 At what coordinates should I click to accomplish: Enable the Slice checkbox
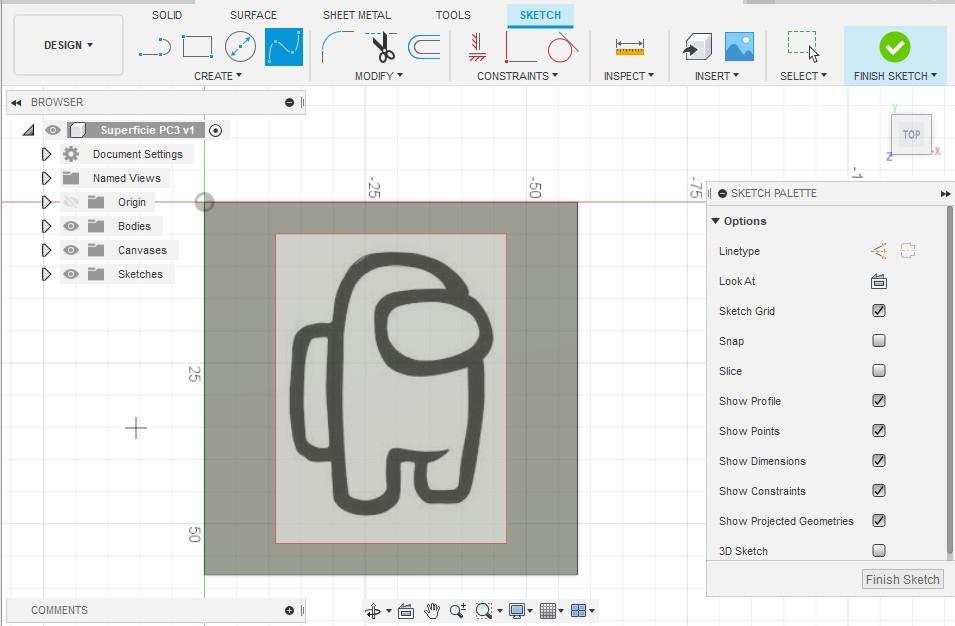tap(878, 370)
